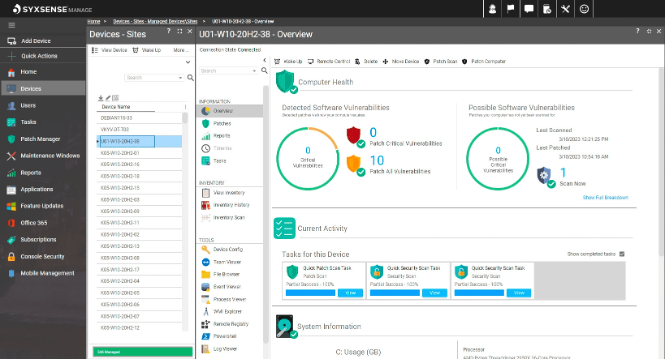
Task: Click the flag icon in top bar
Action: (x=511, y=9)
